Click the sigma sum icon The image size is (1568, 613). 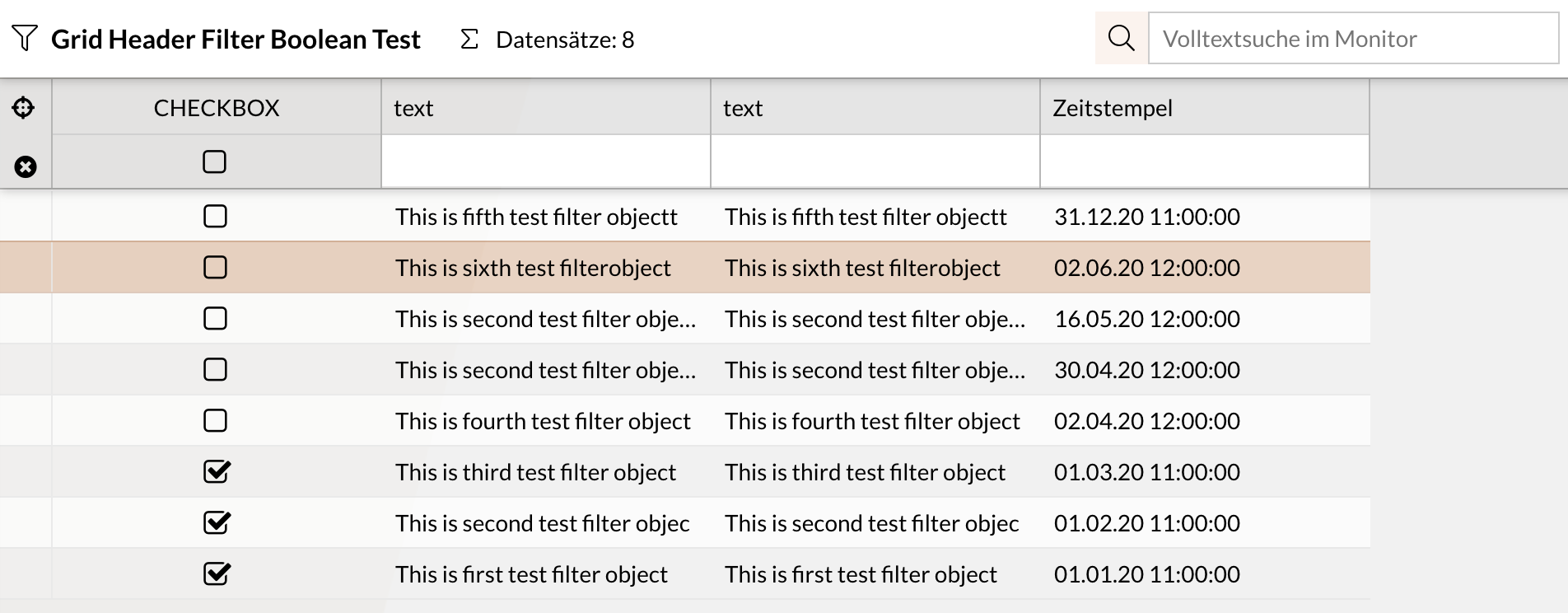(x=469, y=39)
